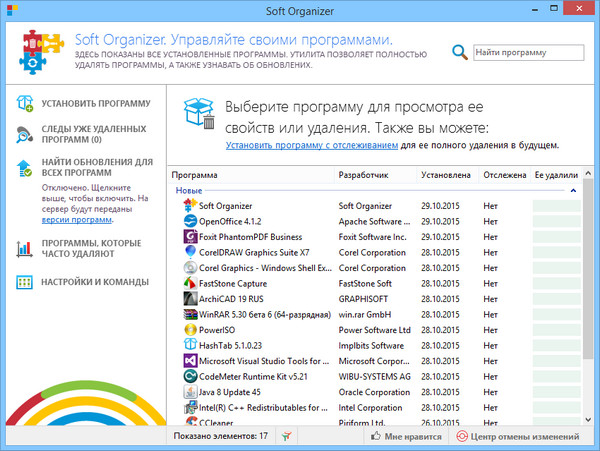Click the filter icon in status bar
Screen dimensions: 600x451
click(287, 436)
